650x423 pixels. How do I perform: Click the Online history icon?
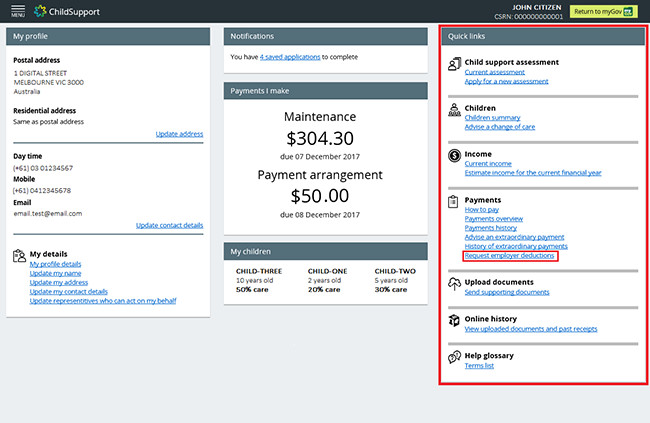coord(455,320)
